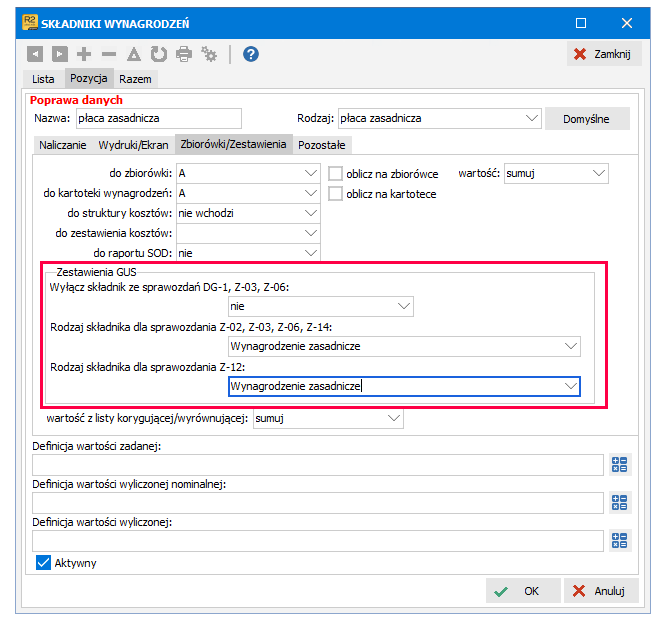The image size is (663, 624).
Task: Enable oblicz na zbiorówce checkbox
Action: pos(335,174)
